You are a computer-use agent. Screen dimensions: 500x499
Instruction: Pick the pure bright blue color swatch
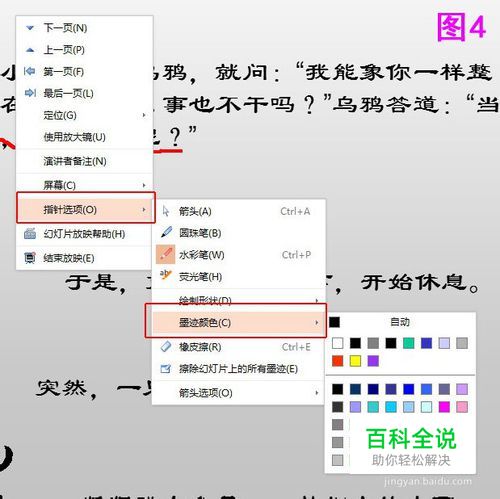(x=409, y=389)
